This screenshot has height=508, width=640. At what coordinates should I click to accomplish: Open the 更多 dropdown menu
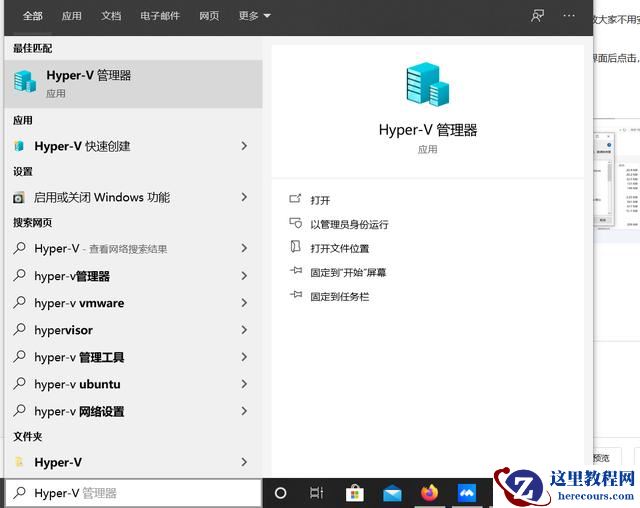[x=255, y=16]
